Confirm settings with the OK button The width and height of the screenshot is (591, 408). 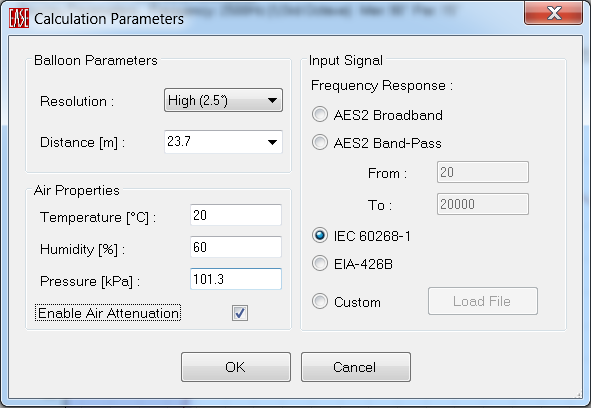tap(236, 367)
